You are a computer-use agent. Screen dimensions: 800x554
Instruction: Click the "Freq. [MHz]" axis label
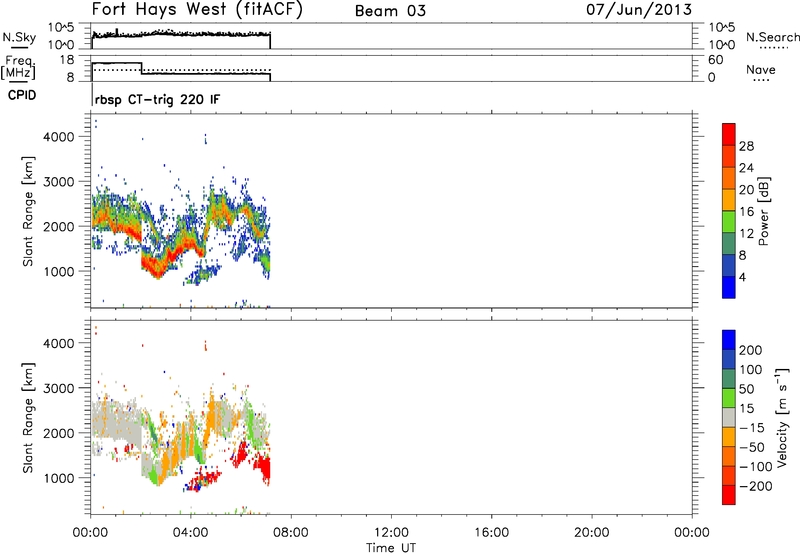(x=18, y=67)
